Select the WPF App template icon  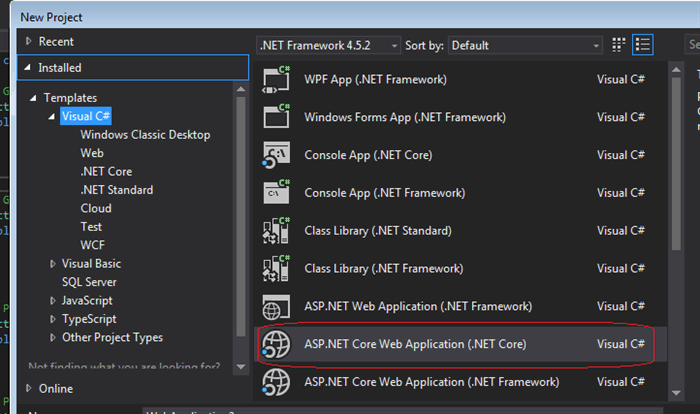pyautogui.click(x=276, y=79)
